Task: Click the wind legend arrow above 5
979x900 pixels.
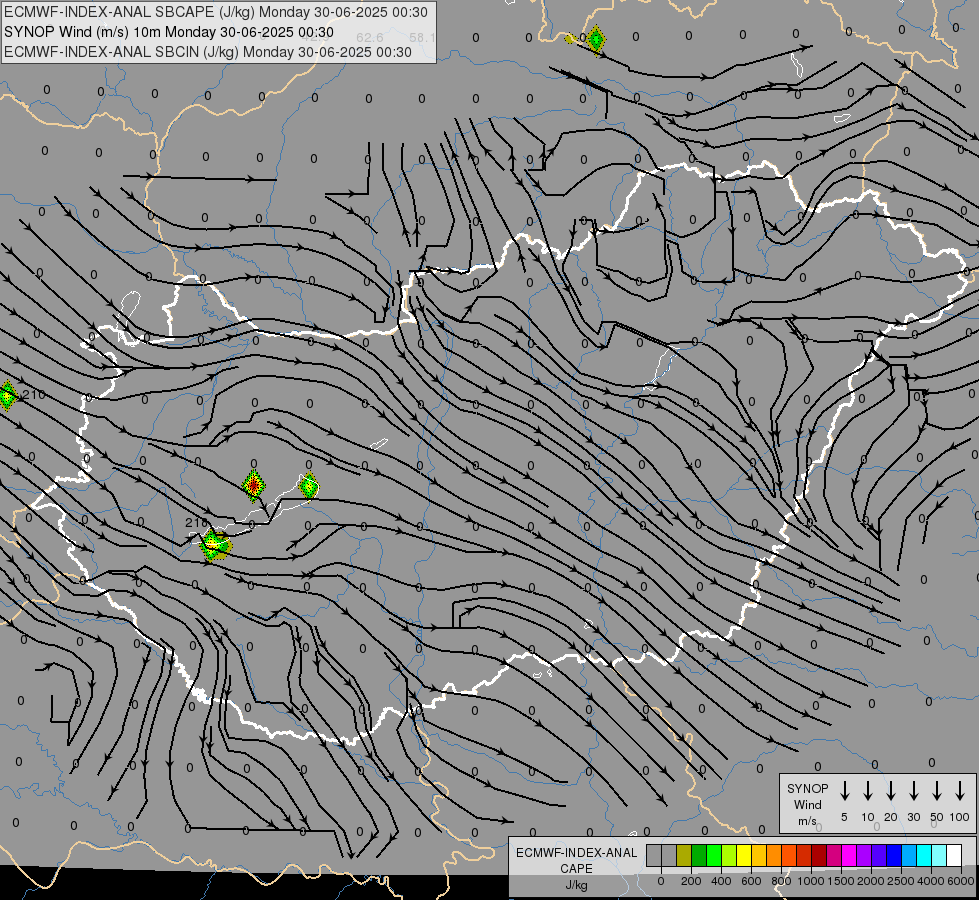Action: click(x=844, y=791)
